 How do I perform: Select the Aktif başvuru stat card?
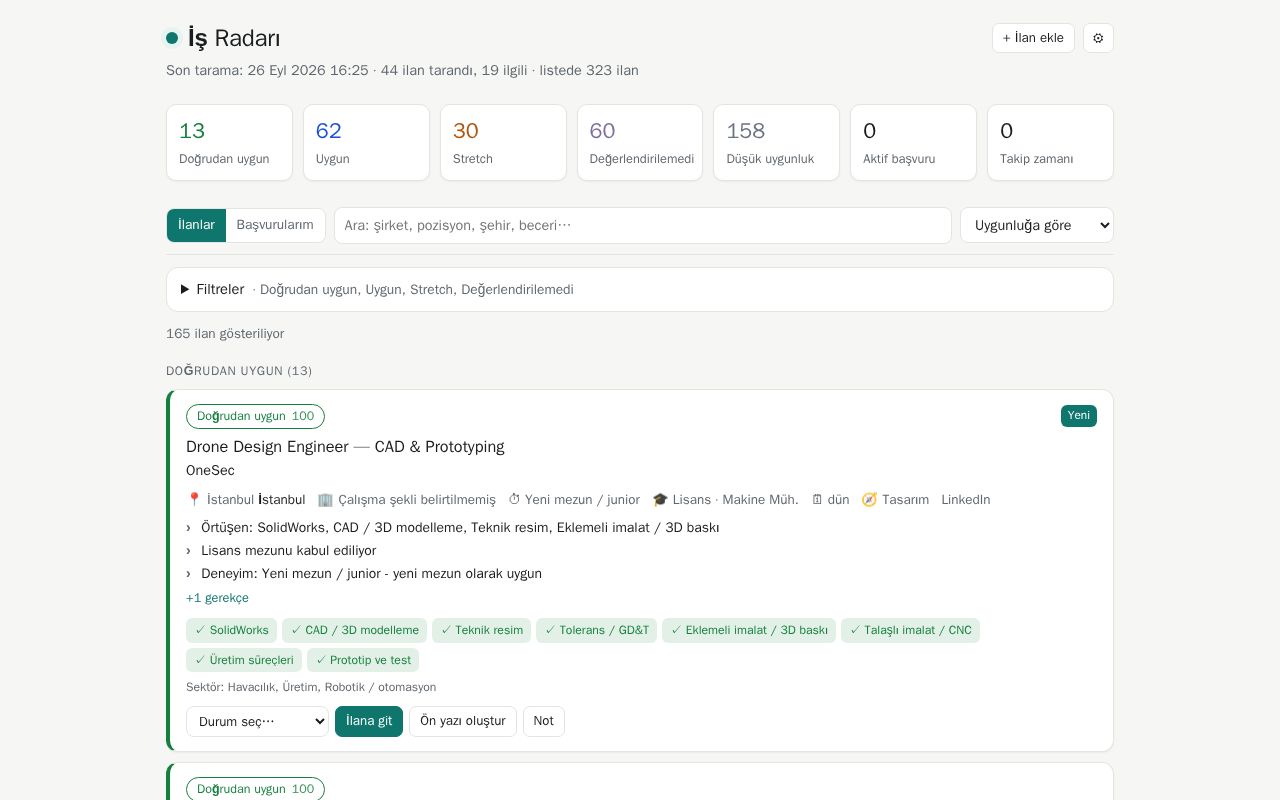click(913, 143)
